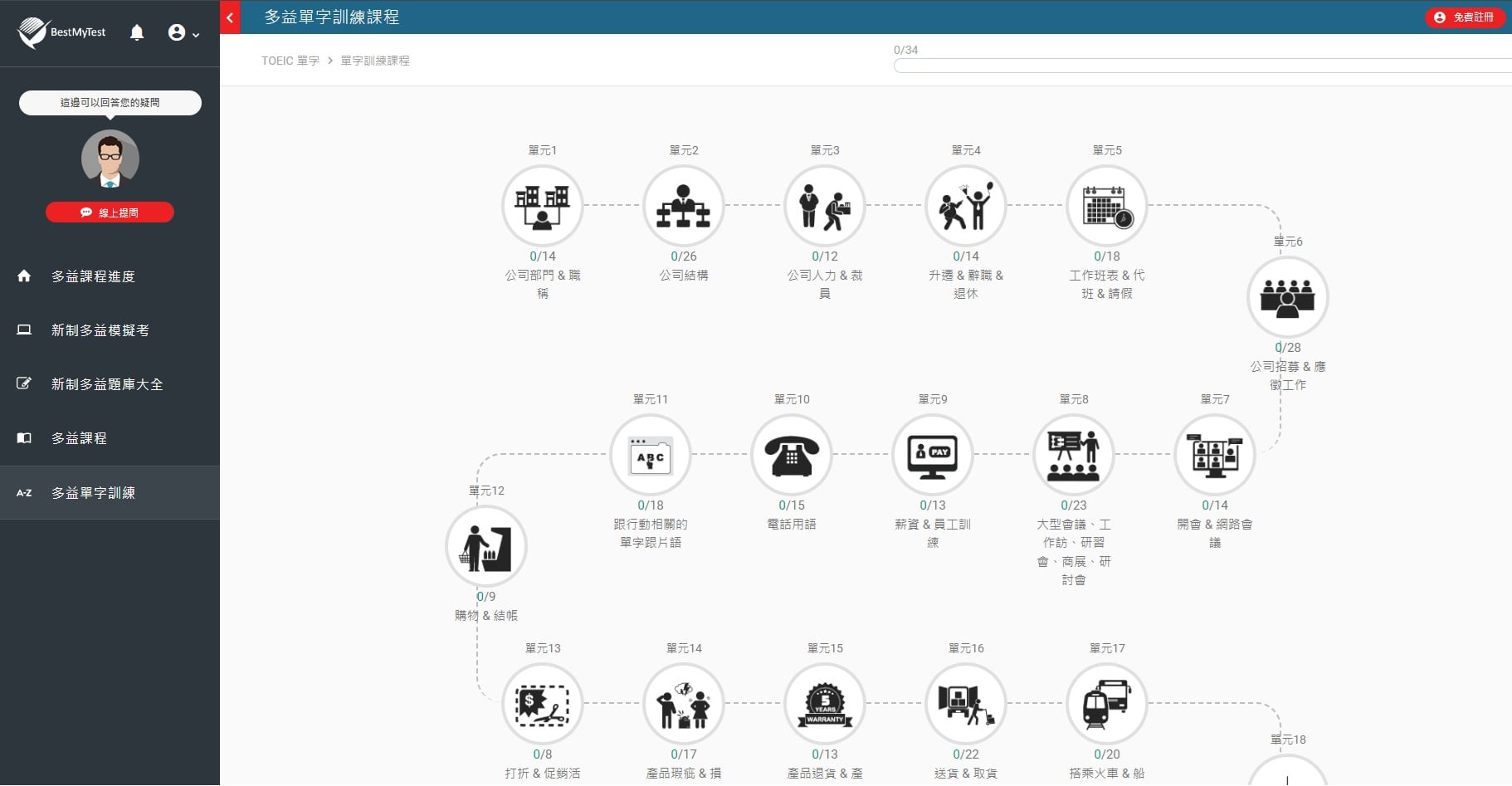Click the 0/34 course progress bar
The width and height of the screenshot is (1512, 786).
(x=1202, y=66)
